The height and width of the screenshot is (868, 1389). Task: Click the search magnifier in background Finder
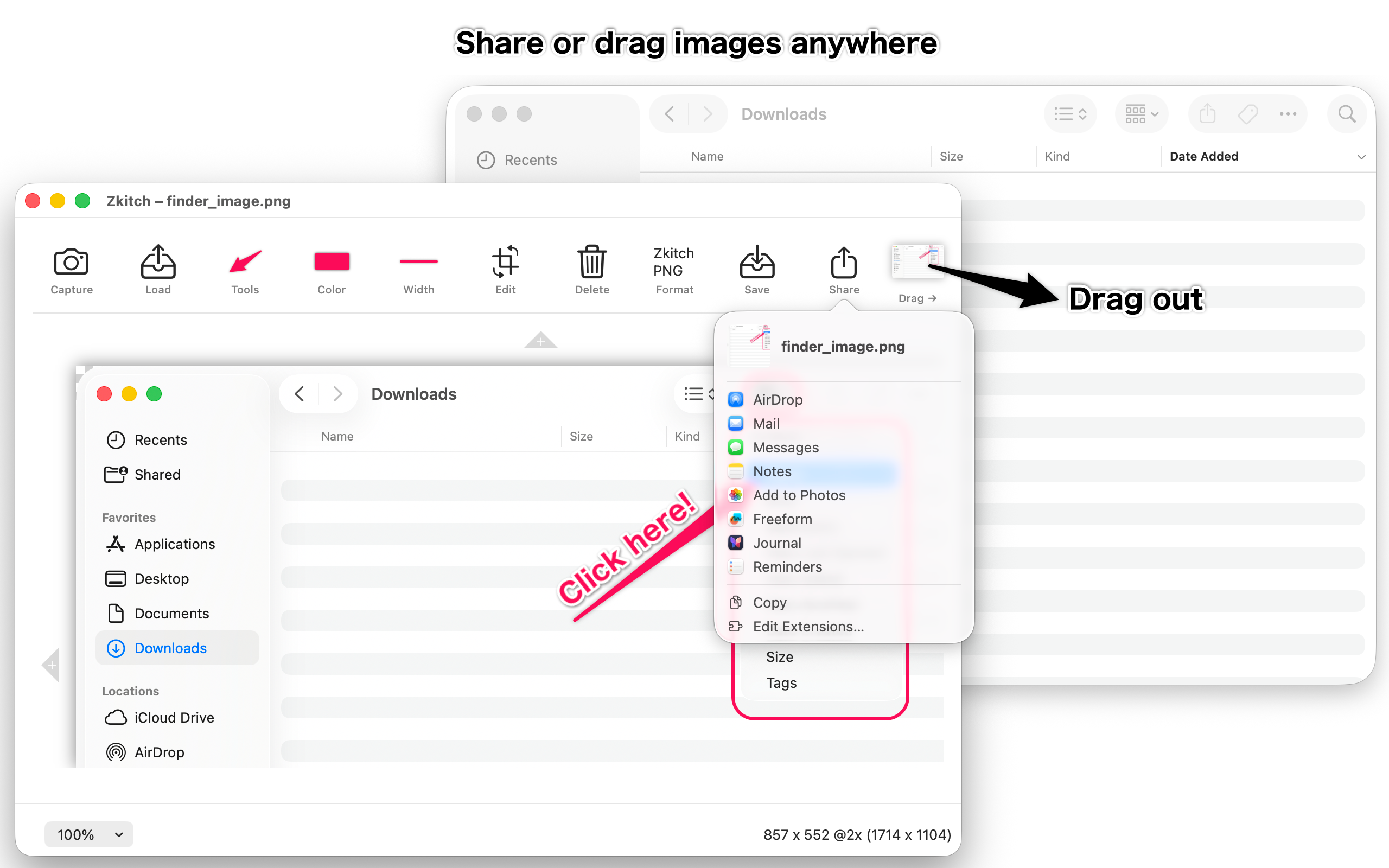coord(1347,114)
